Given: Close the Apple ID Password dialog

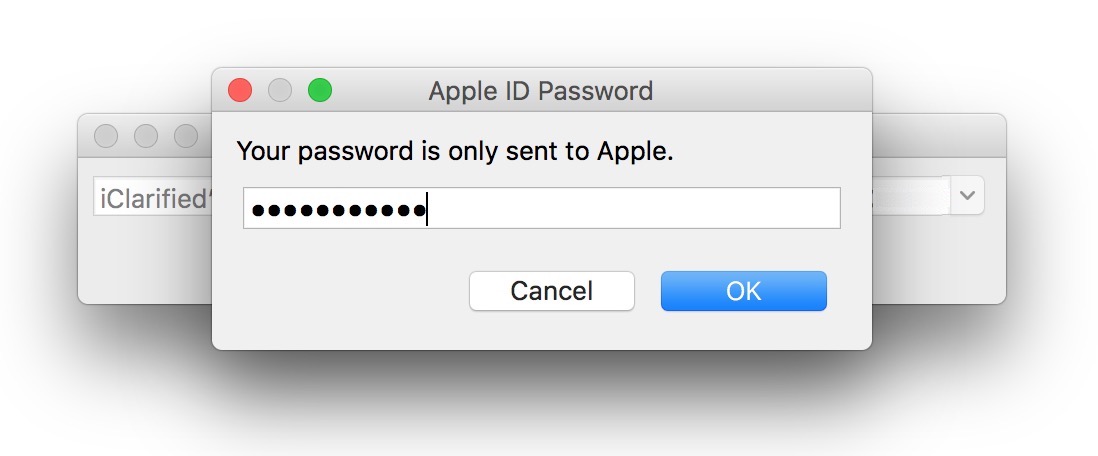Looking at the screenshot, I should click(x=240, y=91).
